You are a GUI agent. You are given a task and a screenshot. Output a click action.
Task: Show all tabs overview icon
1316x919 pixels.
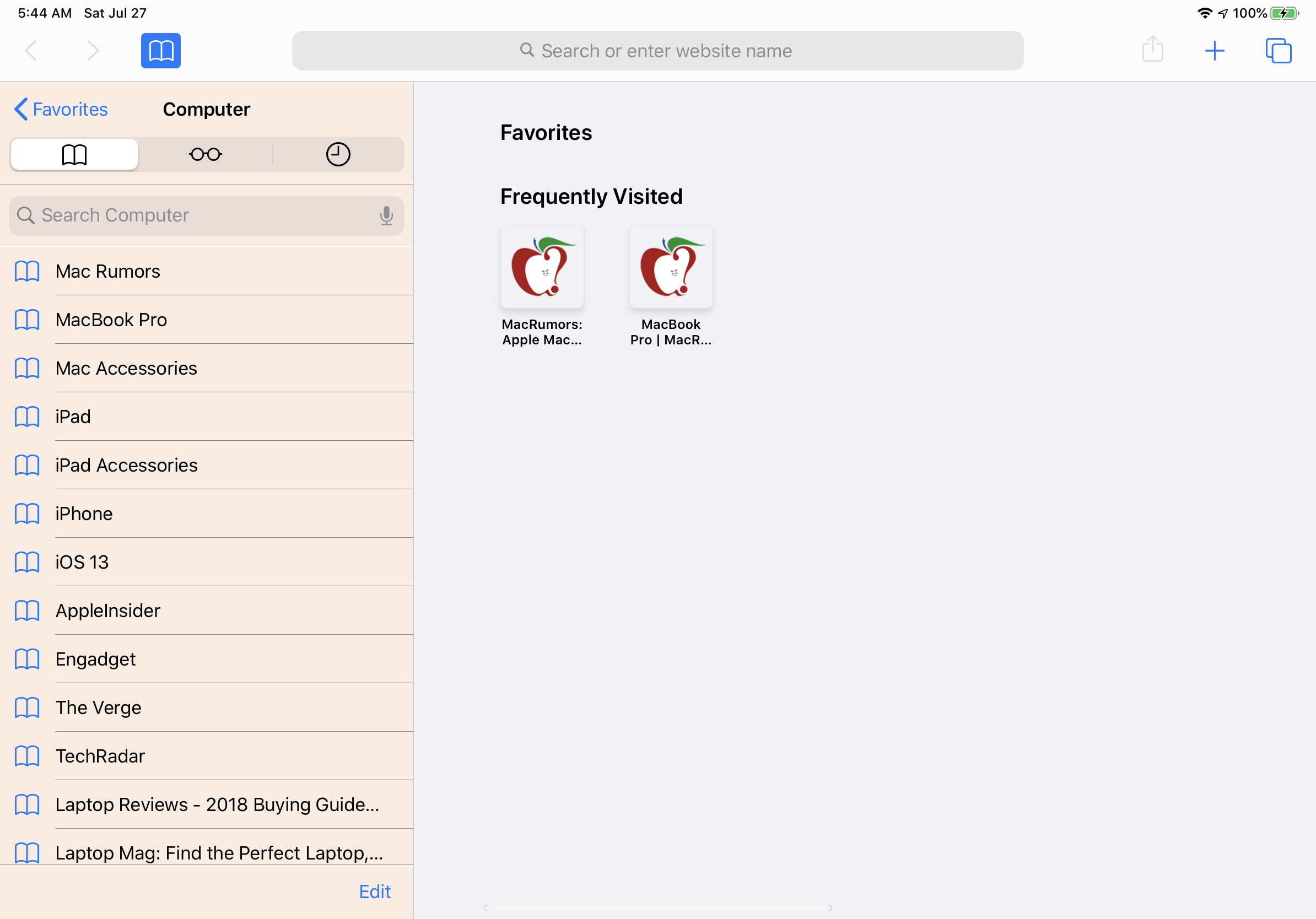coord(1277,51)
